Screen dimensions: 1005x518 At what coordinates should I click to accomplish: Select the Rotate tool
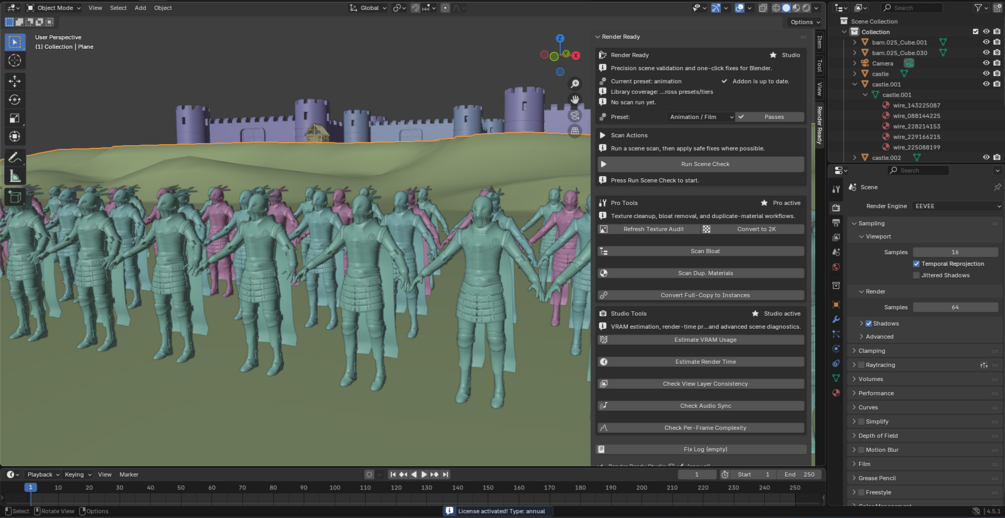point(15,100)
